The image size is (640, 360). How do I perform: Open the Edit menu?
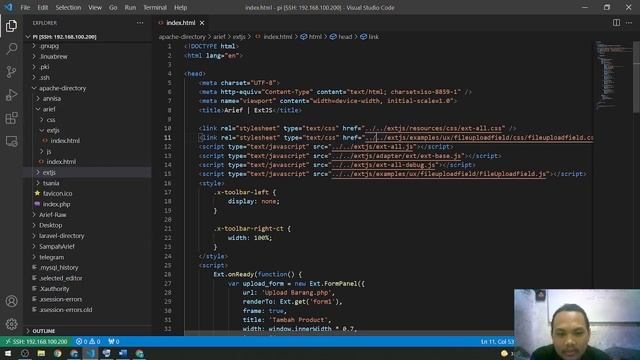click(42, 7)
